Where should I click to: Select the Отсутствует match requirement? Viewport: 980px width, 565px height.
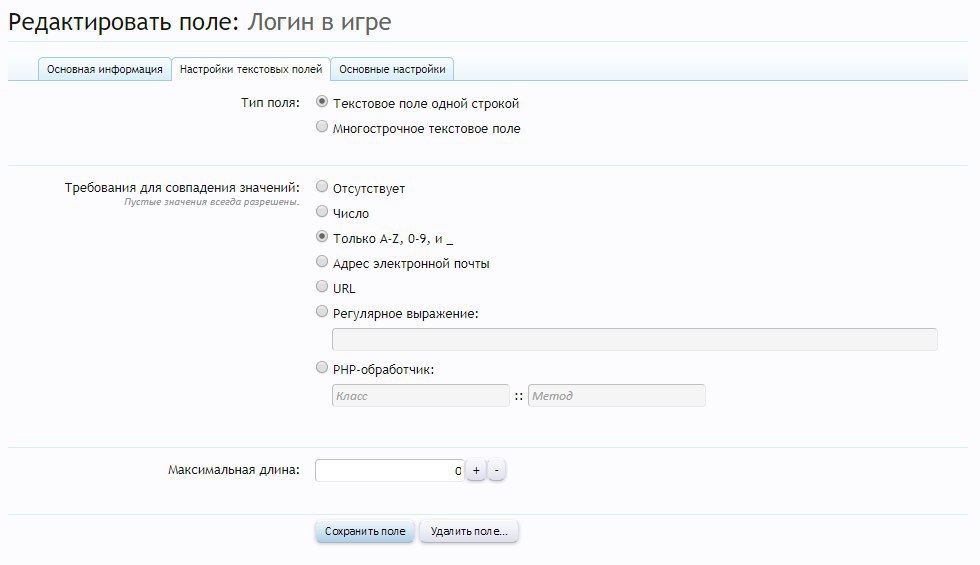(322, 187)
